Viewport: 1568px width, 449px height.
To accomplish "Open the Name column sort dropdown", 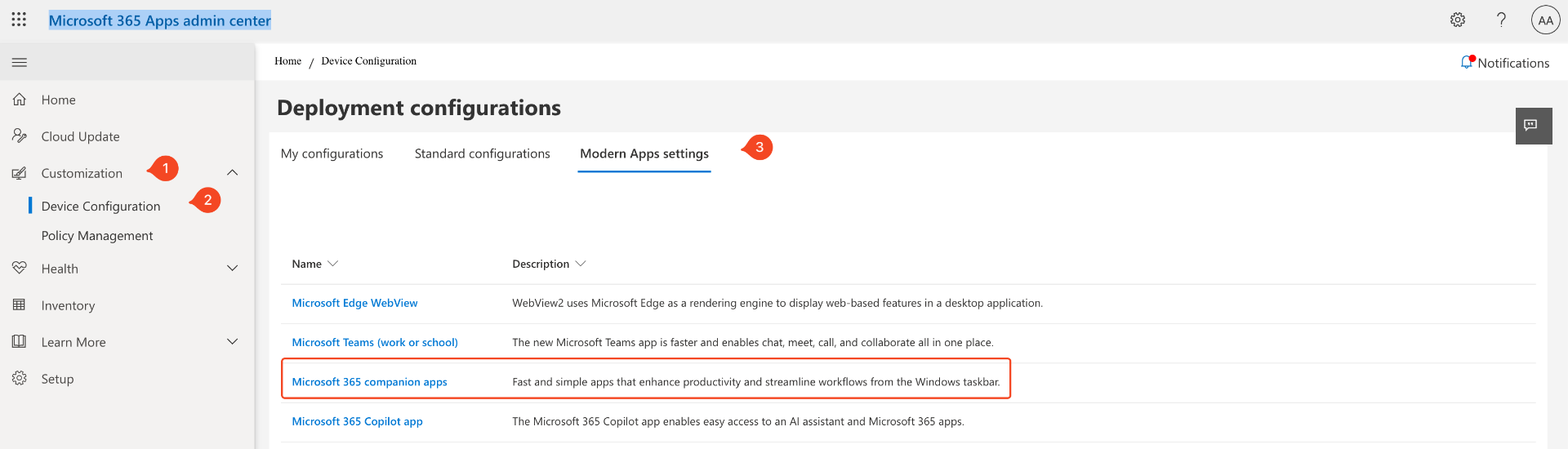I will [x=332, y=264].
